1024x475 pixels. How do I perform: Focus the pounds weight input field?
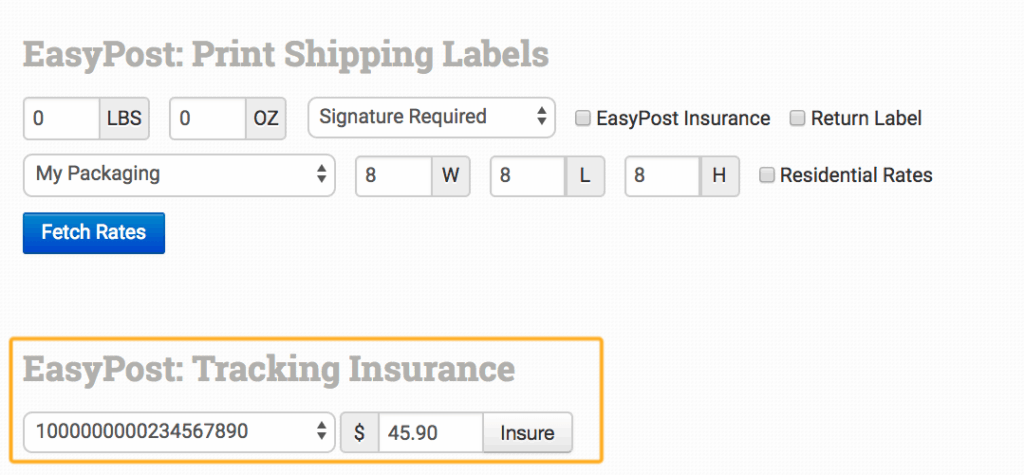61,118
